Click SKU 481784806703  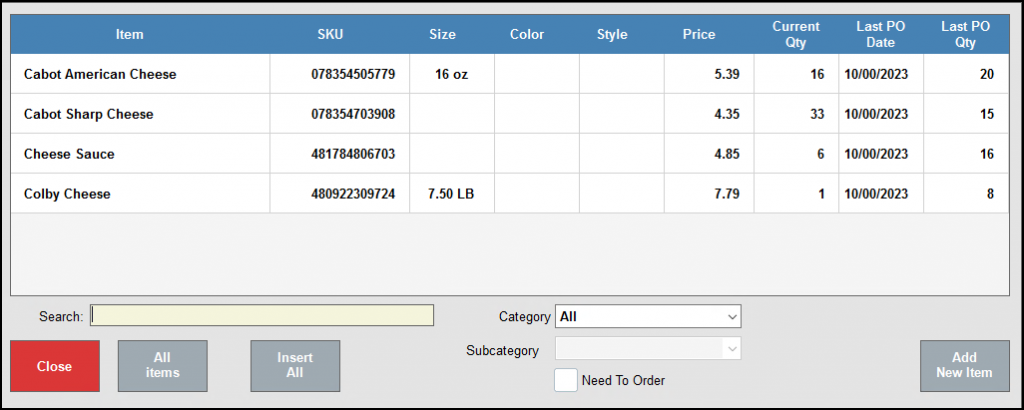353,154
